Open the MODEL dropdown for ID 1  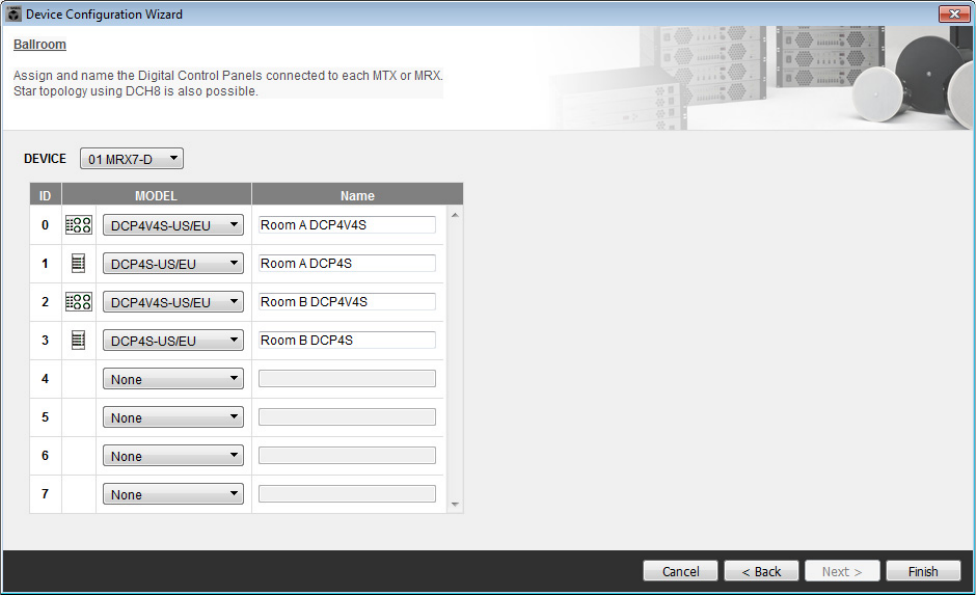coord(173,264)
